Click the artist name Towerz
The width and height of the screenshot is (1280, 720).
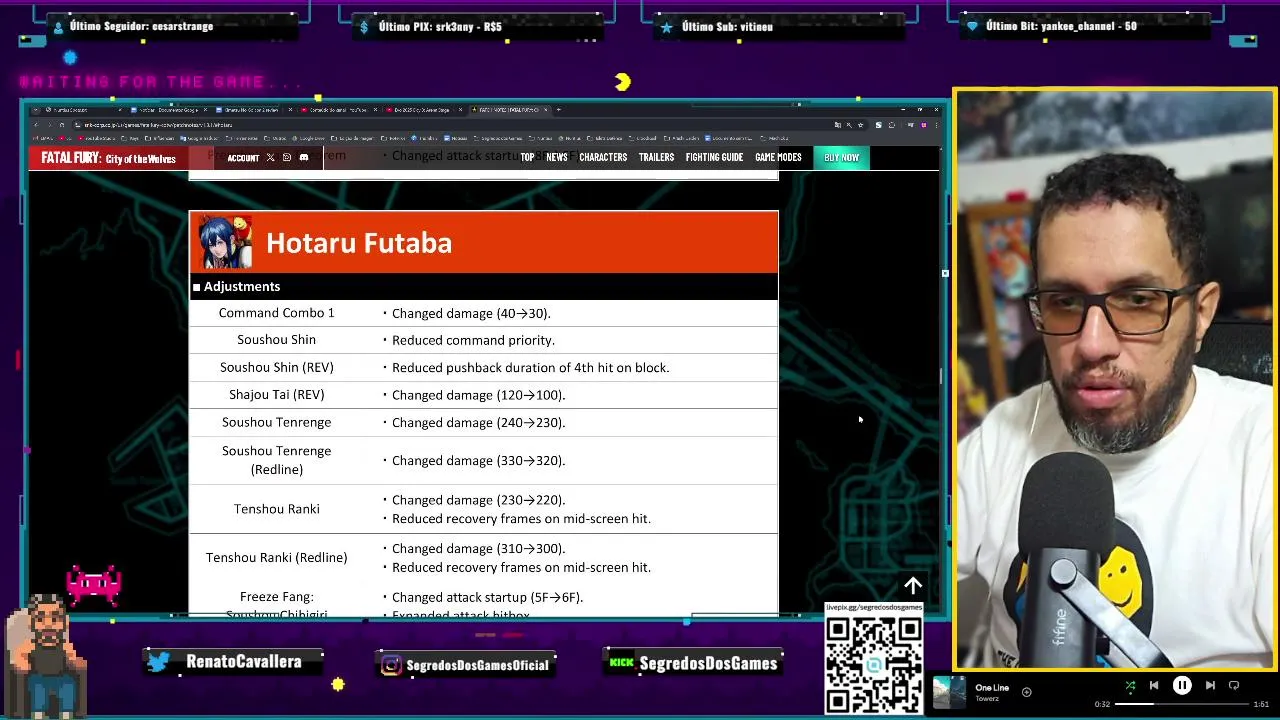click(986, 699)
